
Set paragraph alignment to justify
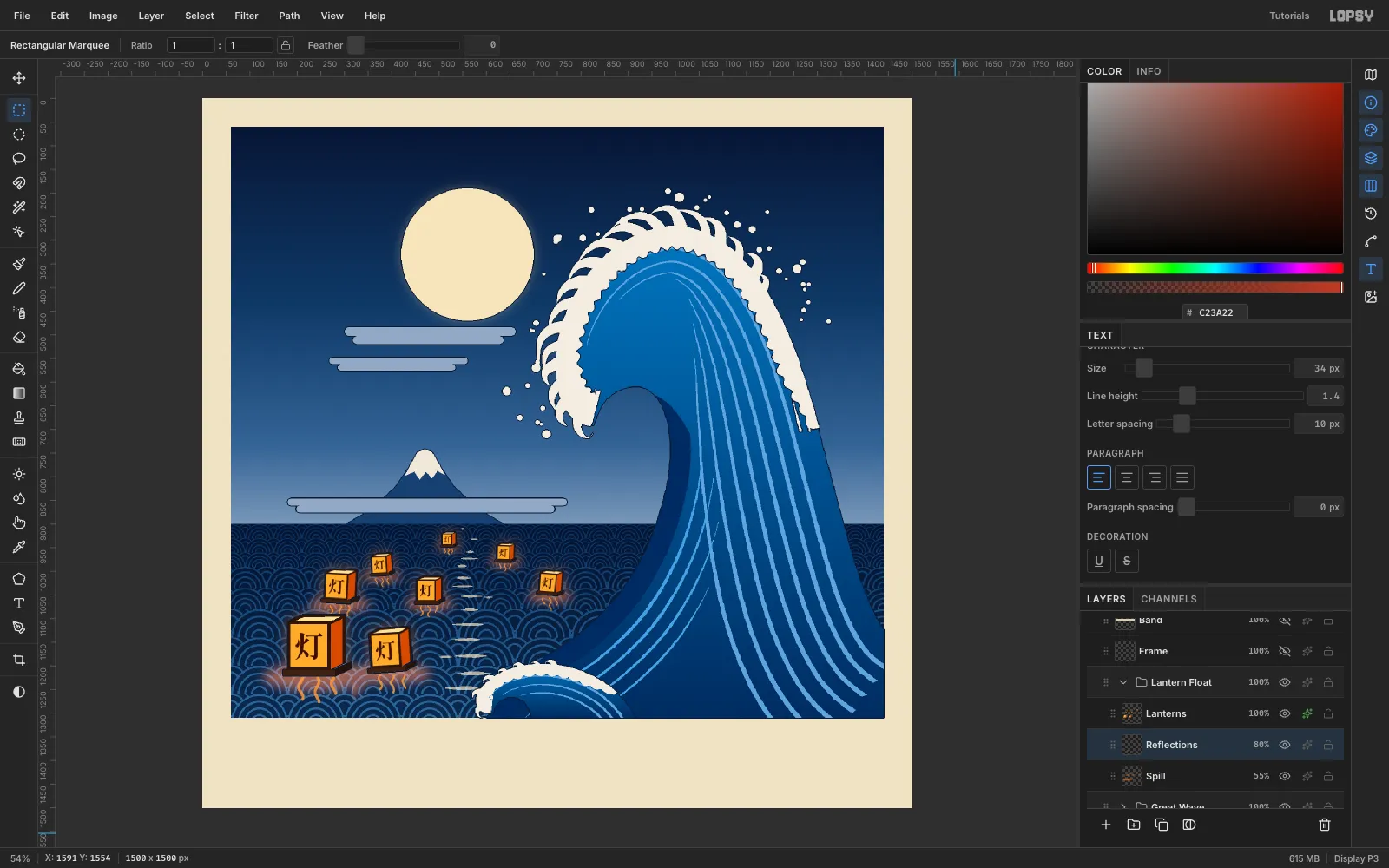tap(1182, 477)
